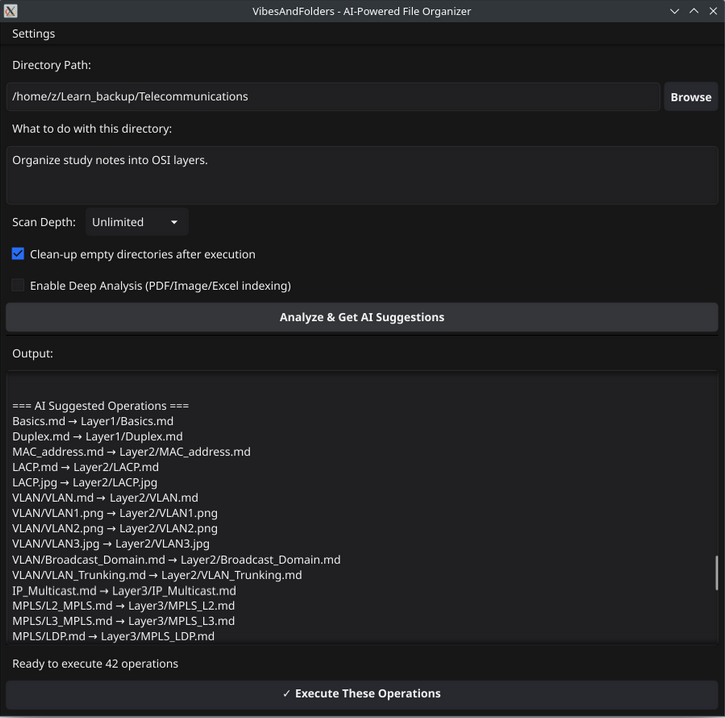
Task: Click the 'Basics.md → Layer1/Basics.md' line
Action: [x=93, y=421]
